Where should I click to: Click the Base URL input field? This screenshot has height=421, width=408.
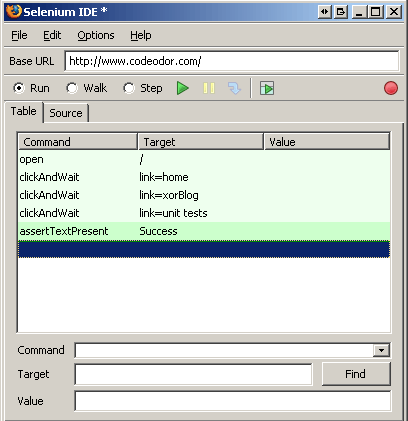click(x=232, y=61)
